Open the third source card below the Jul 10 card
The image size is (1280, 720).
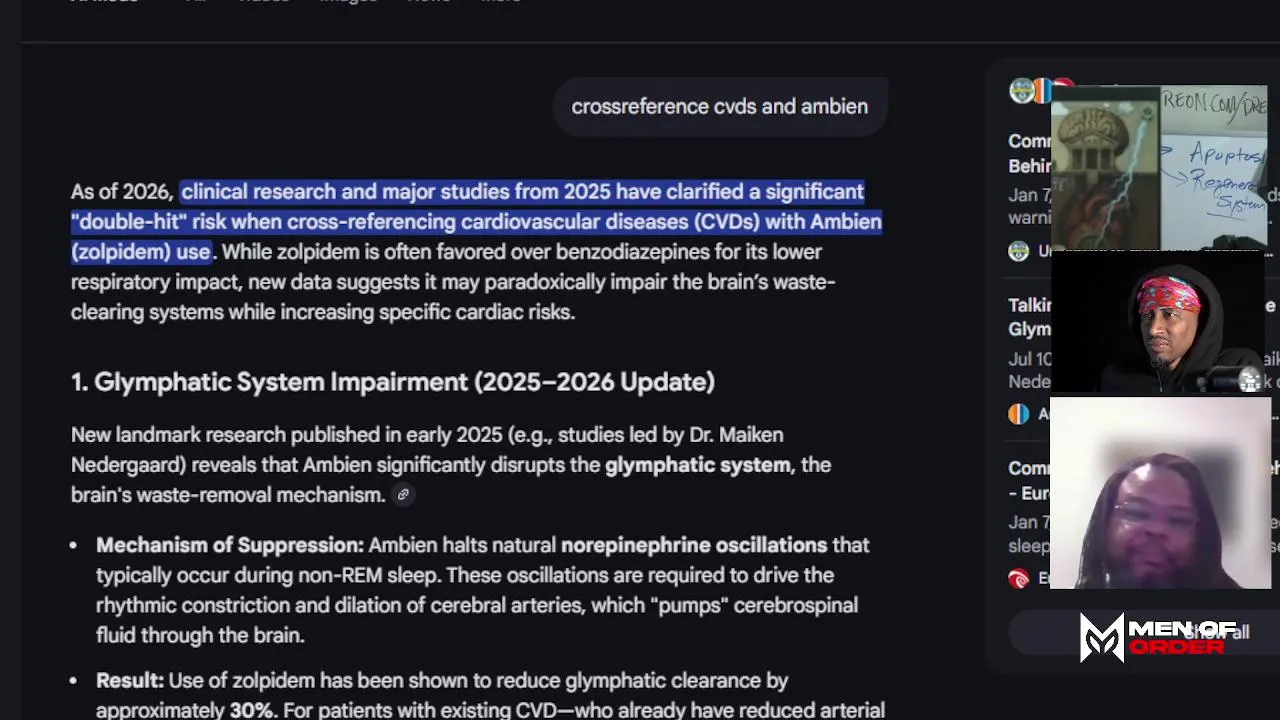pyautogui.click(x=1029, y=492)
